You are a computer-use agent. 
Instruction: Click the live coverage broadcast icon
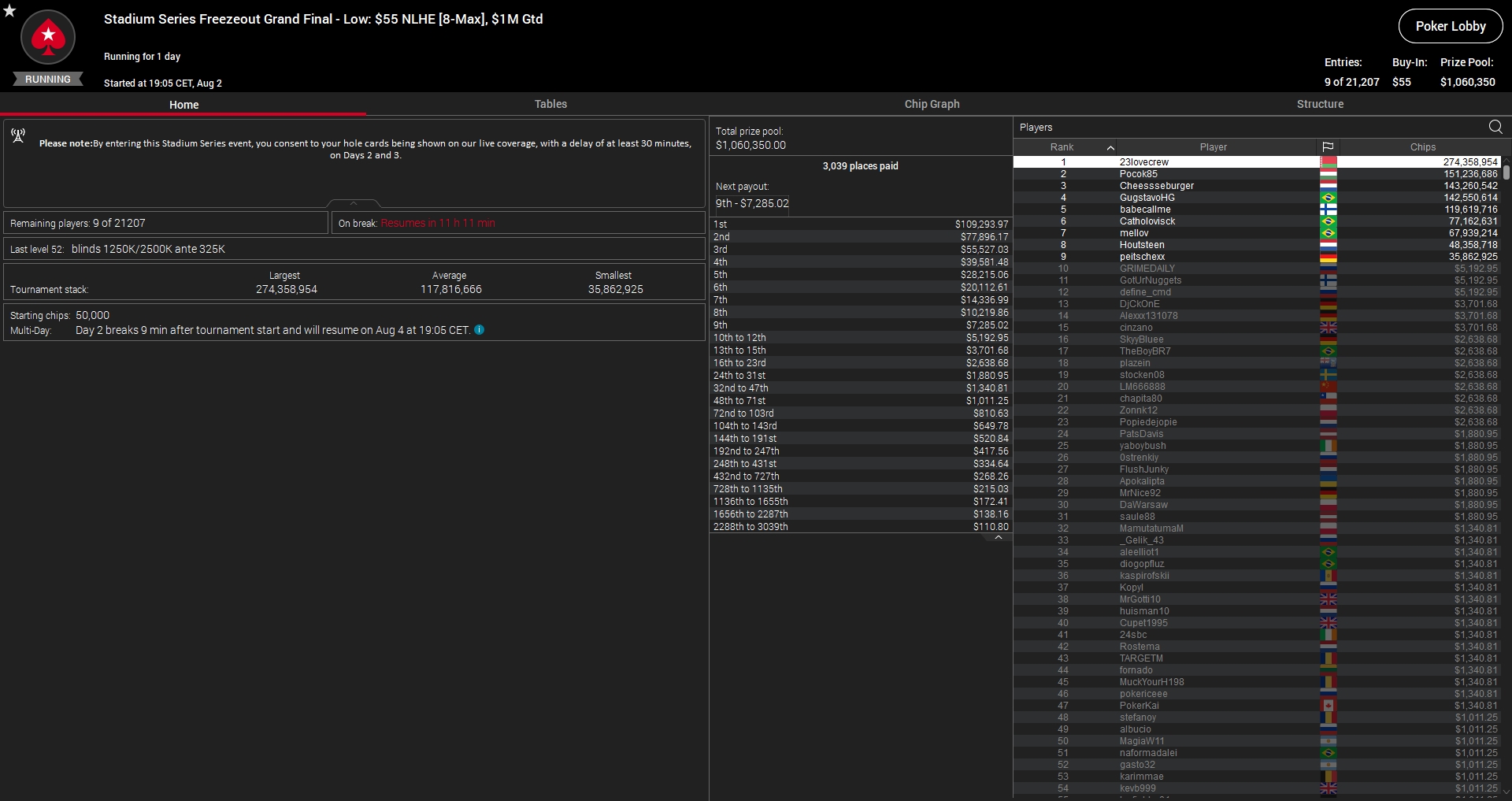[x=18, y=135]
